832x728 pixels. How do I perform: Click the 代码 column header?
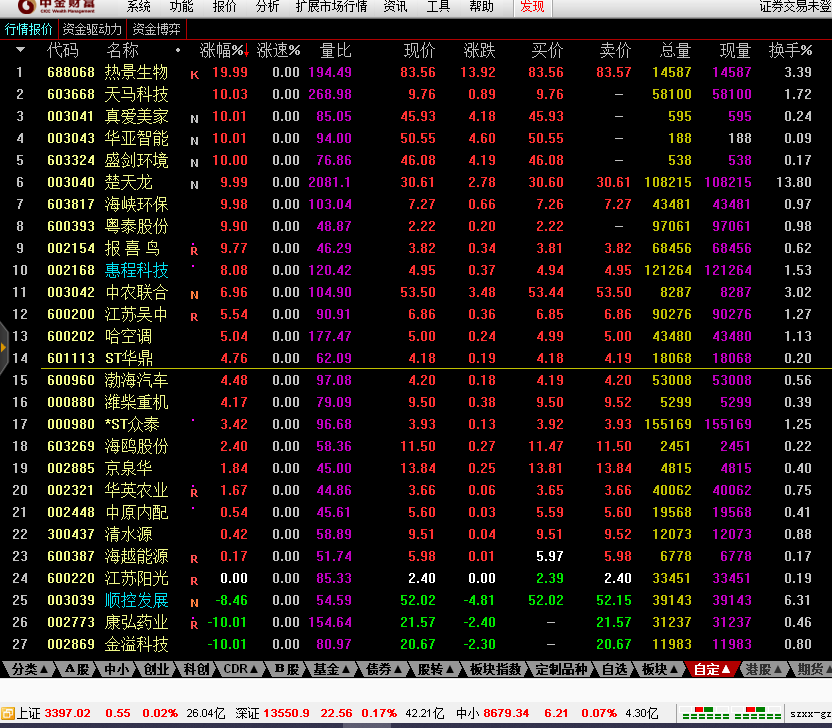pyautogui.click(x=63, y=50)
